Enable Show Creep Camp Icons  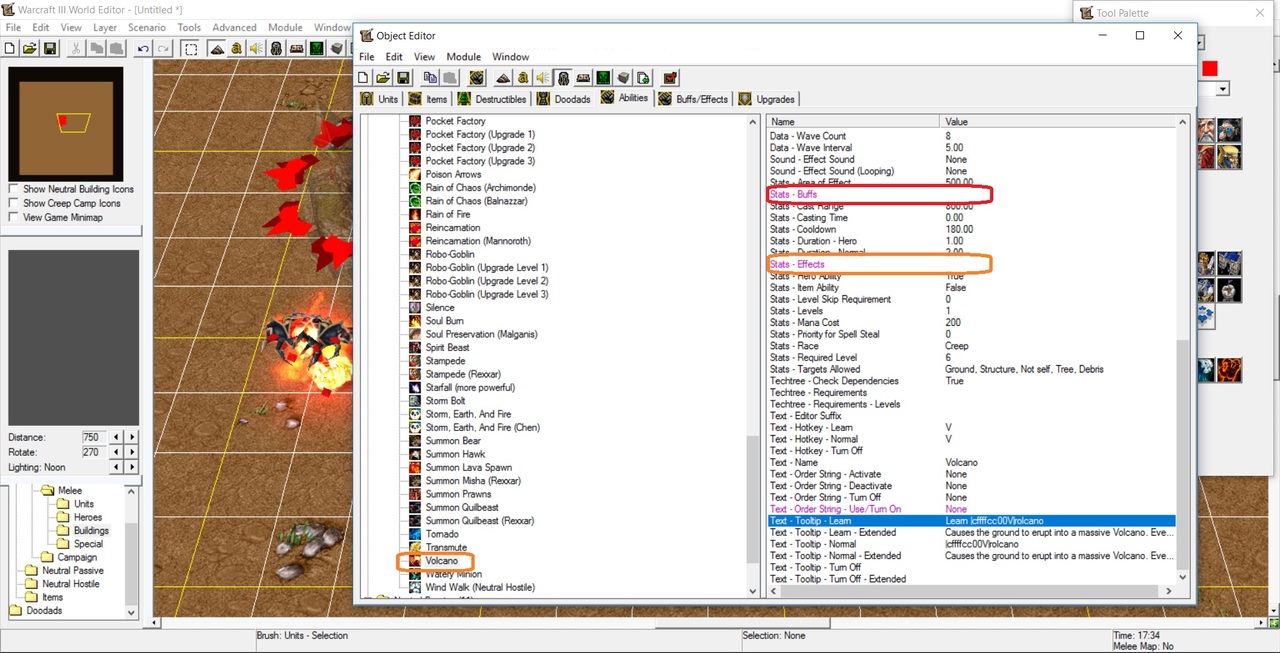point(13,203)
